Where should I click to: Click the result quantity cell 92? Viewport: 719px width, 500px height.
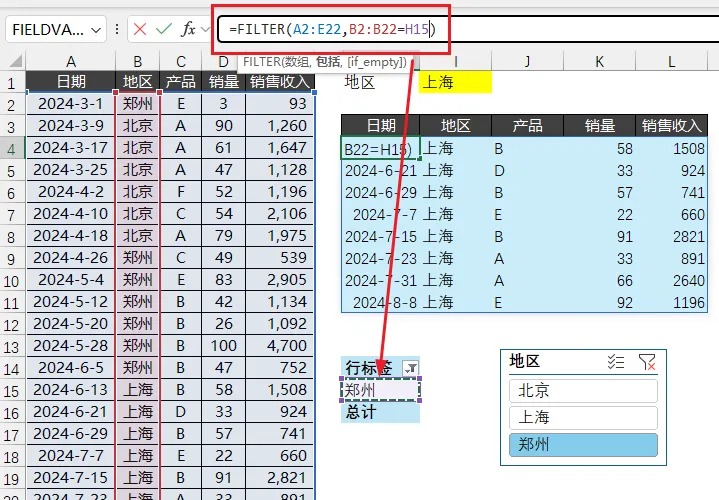pyautogui.click(x=599, y=303)
